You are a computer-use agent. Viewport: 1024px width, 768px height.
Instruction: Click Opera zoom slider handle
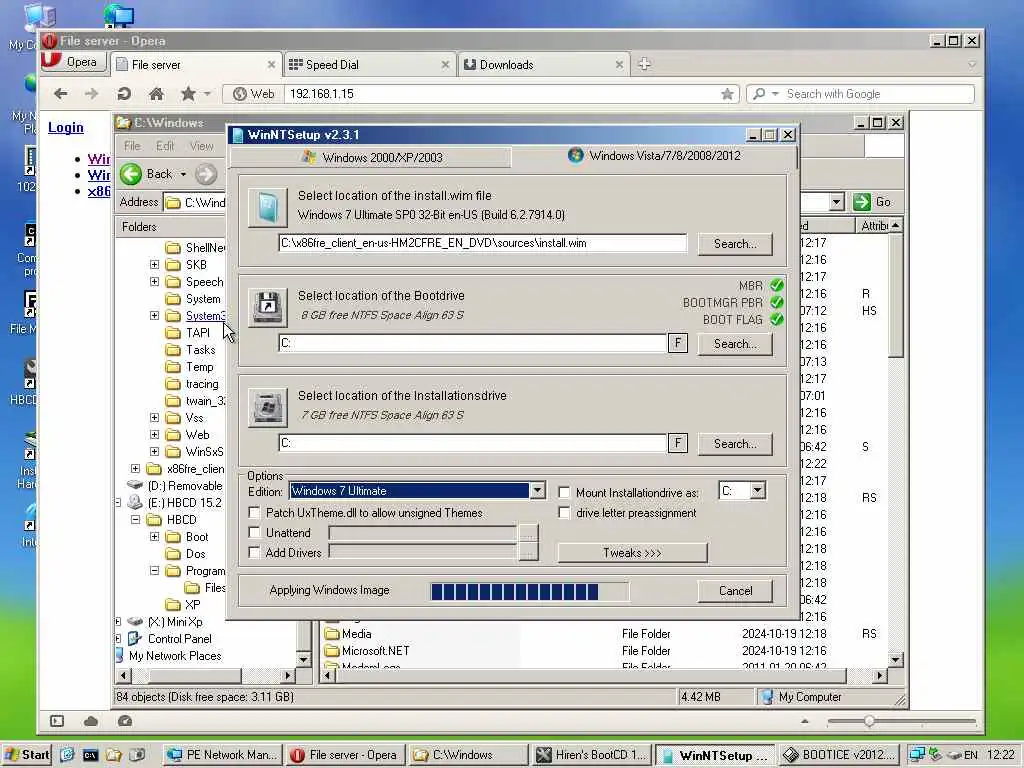[x=869, y=721]
